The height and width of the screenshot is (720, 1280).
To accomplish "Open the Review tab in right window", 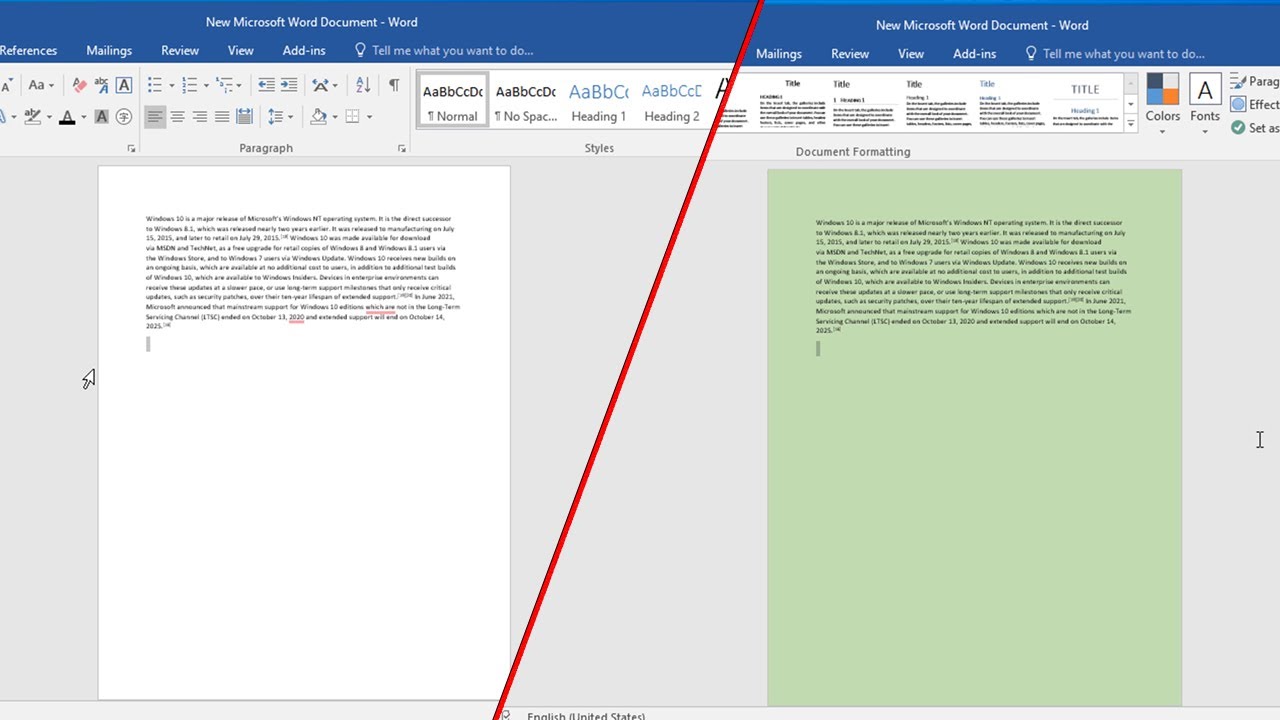I will click(x=850, y=54).
